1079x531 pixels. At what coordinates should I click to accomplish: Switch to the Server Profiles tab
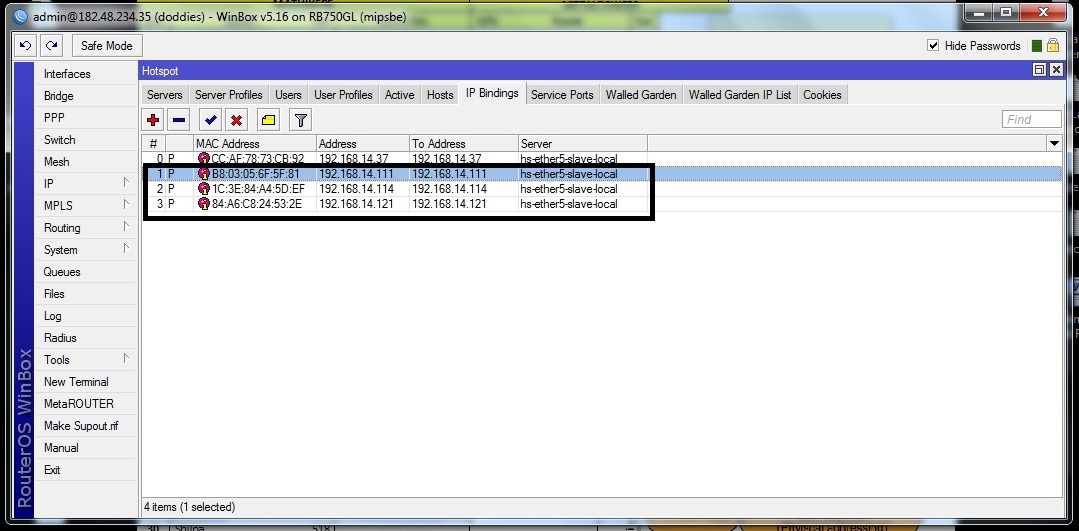pyautogui.click(x=228, y=95)
